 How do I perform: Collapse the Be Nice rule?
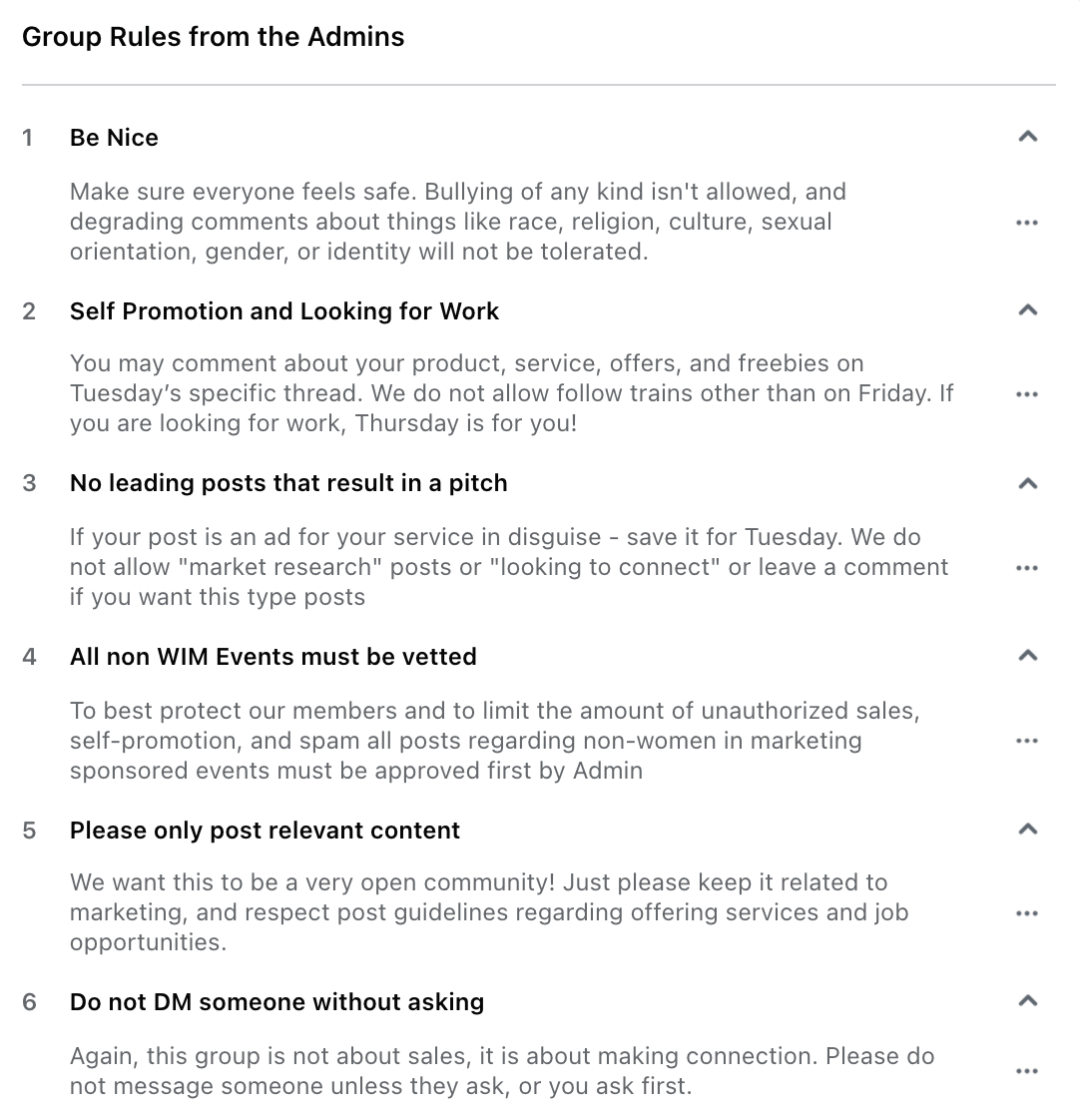(1027, 136)
